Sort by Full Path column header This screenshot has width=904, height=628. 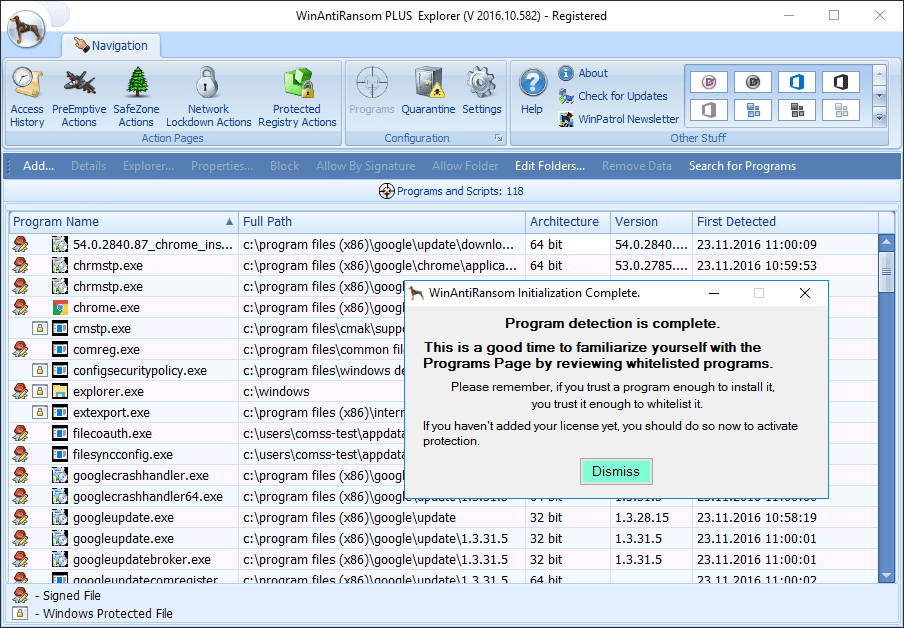382,222
